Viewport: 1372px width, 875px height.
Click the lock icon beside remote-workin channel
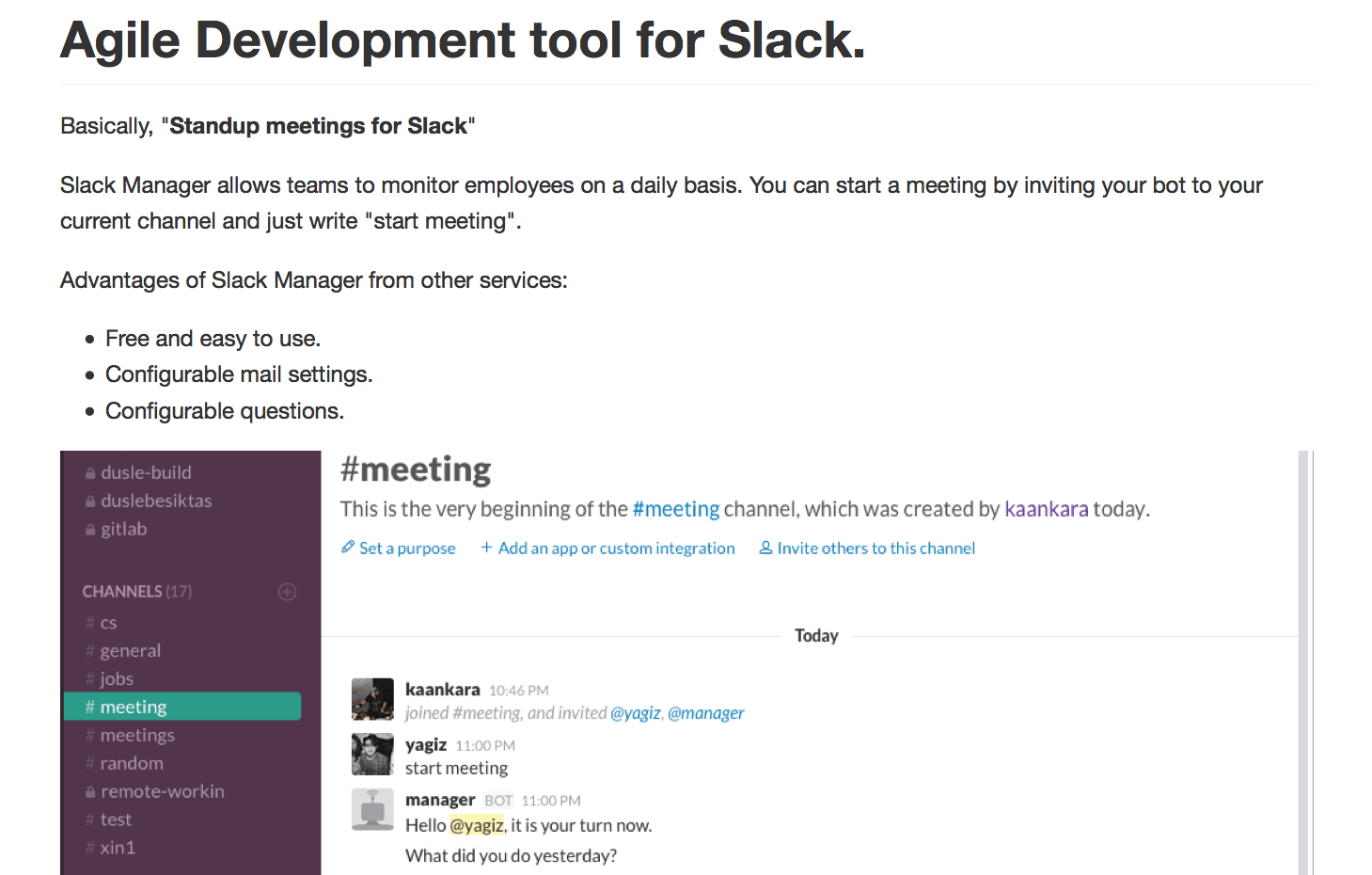(x=89, y=791)
